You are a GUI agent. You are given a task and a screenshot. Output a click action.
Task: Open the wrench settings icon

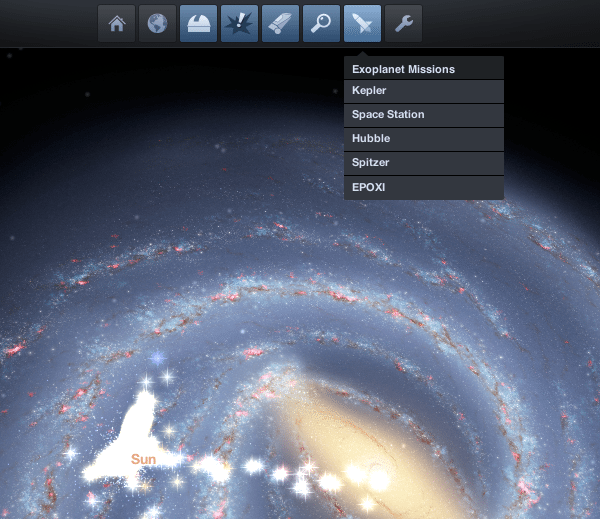click(404, 24)
